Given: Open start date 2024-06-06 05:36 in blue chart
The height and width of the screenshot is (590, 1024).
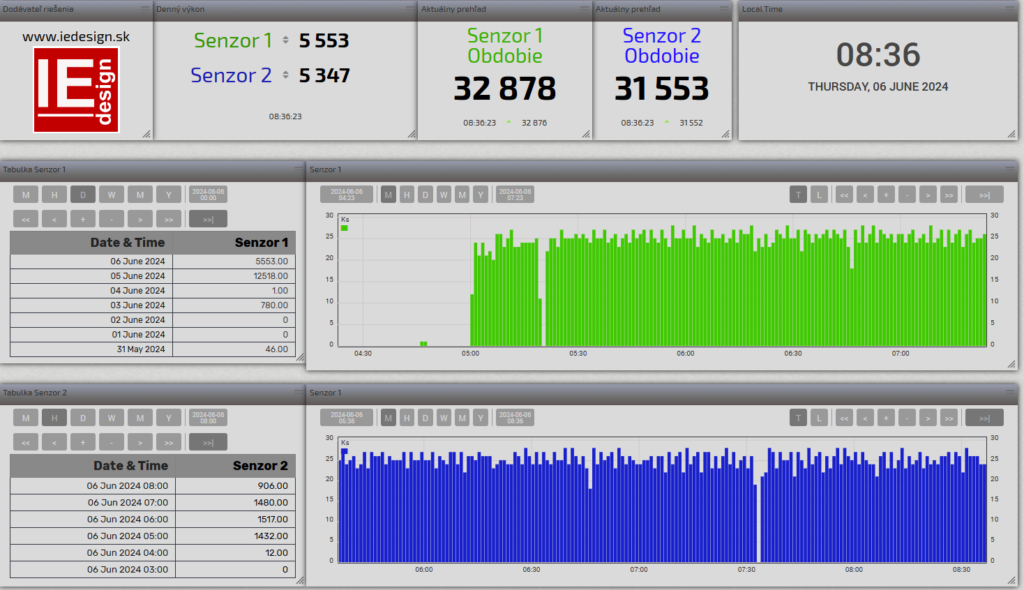Looking at the screenshot, I should (347, 418).
